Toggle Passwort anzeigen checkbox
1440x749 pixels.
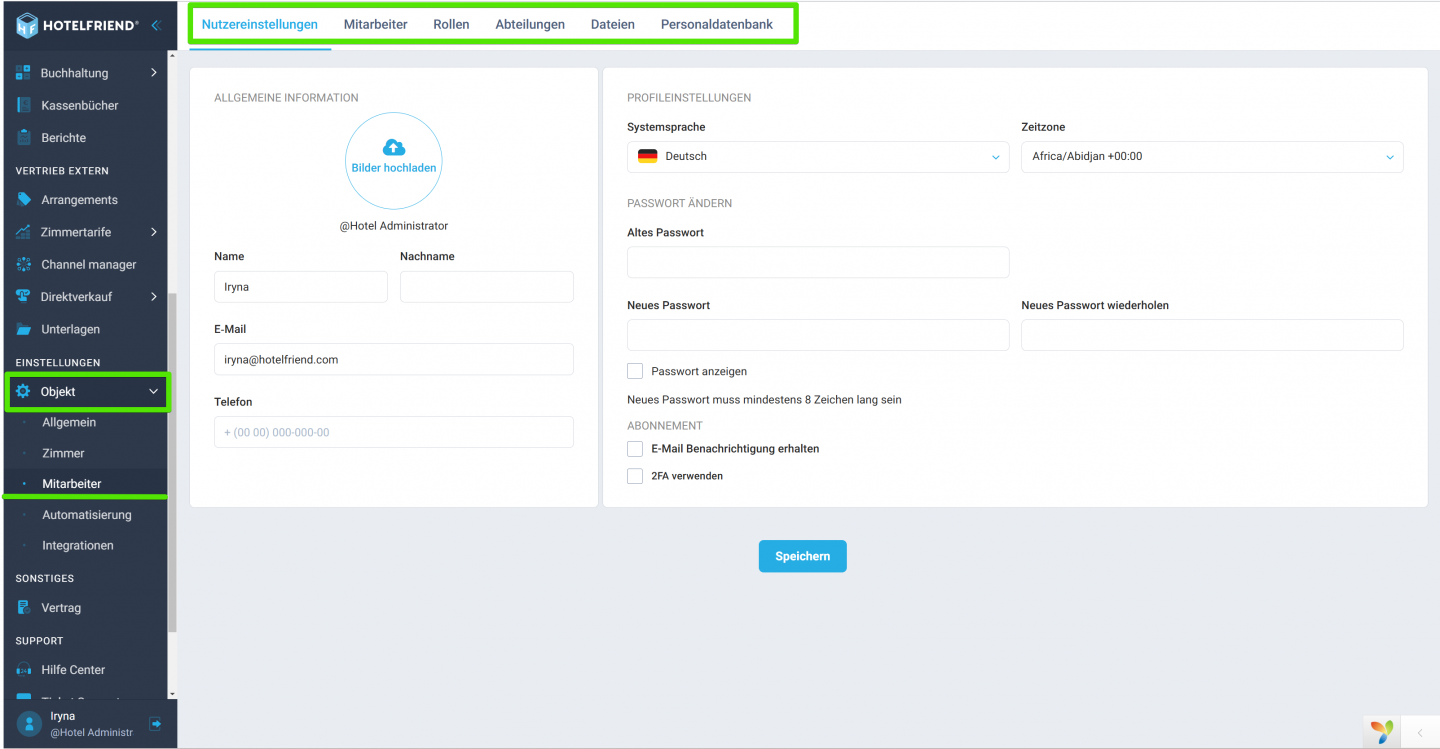pyautogui.click(x=635, y=371)
